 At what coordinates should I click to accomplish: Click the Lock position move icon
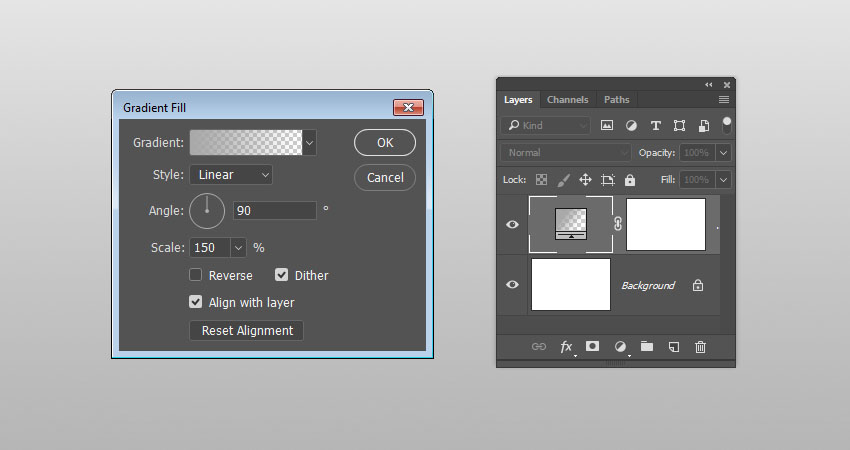tap(585, 180)
